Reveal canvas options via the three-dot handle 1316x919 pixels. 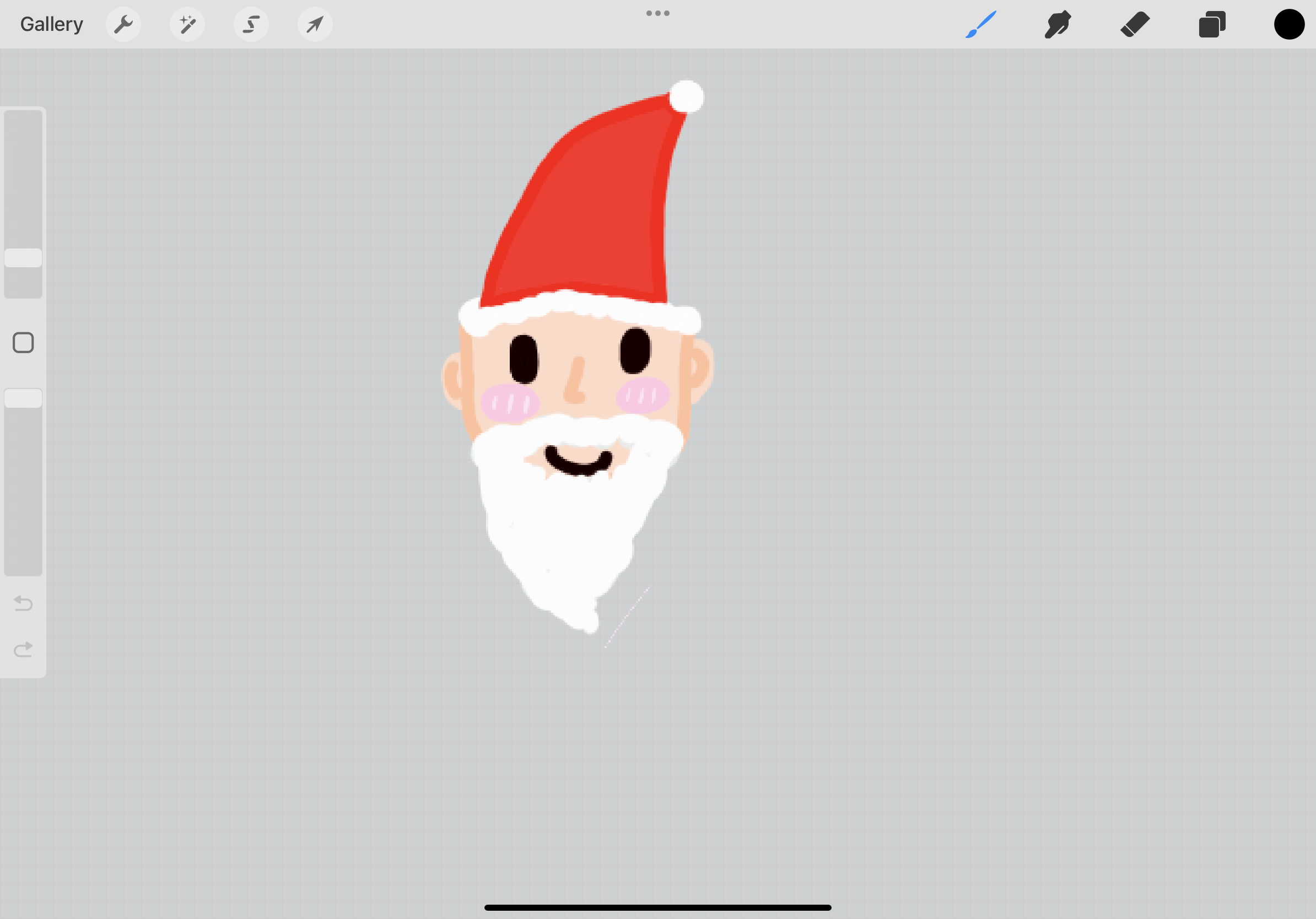click(x=657, y=13)
